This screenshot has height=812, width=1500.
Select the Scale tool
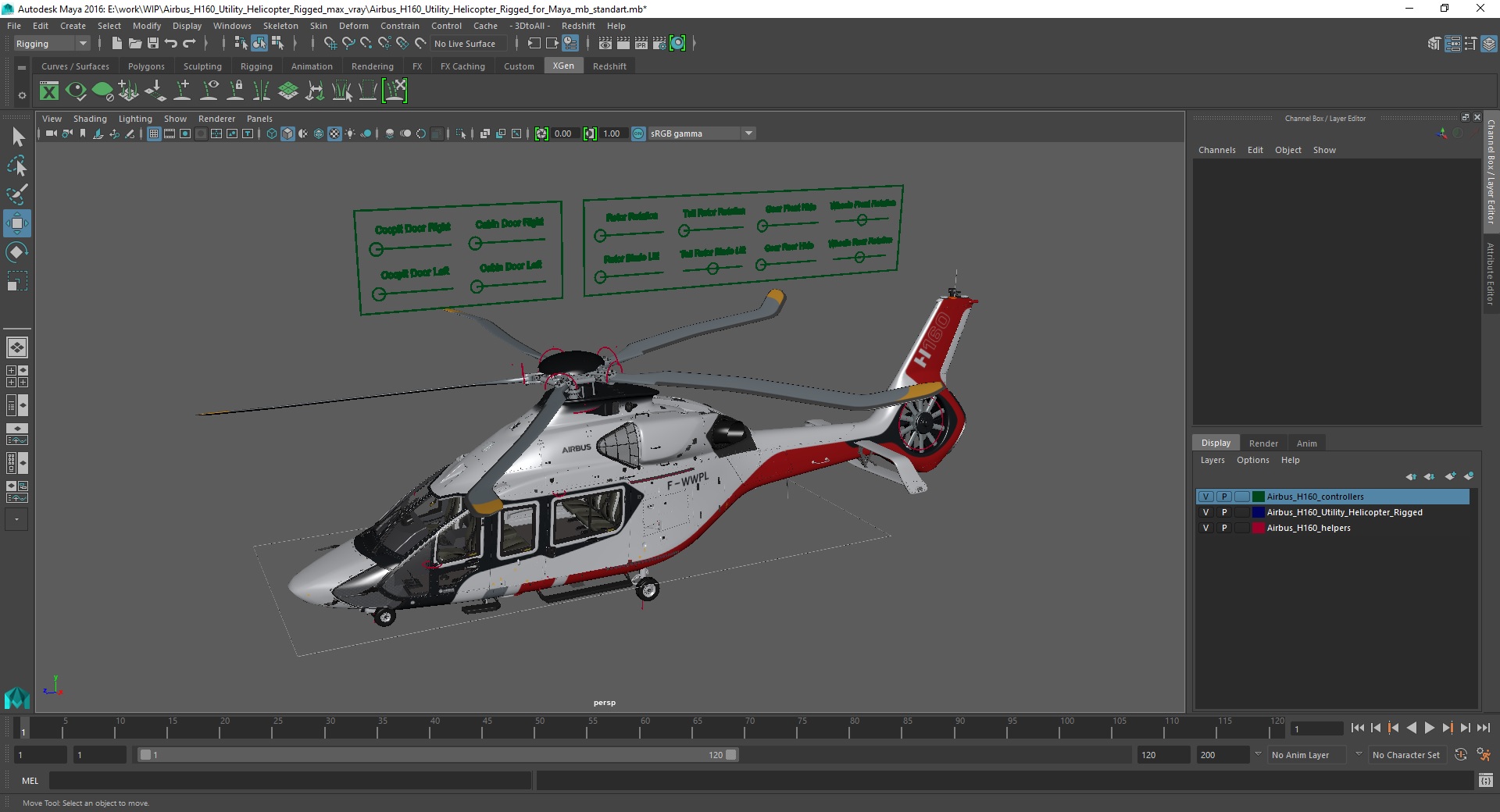pos(17,281)
